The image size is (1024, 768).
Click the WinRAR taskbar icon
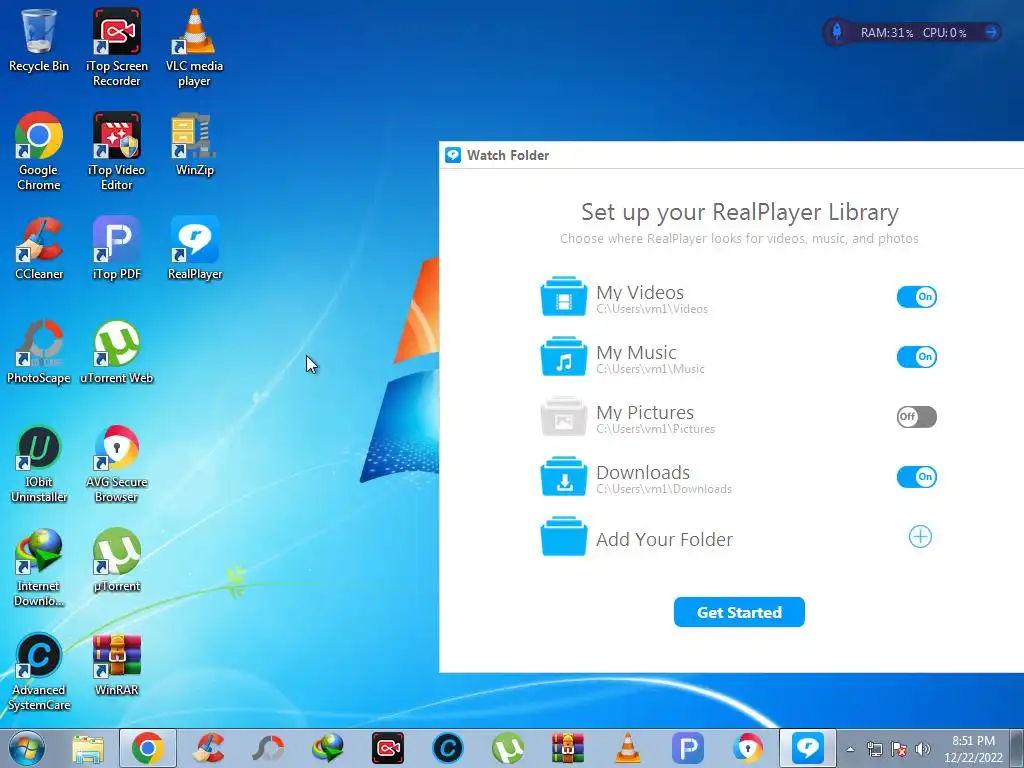pyautogui.click(x=568, y=748)
